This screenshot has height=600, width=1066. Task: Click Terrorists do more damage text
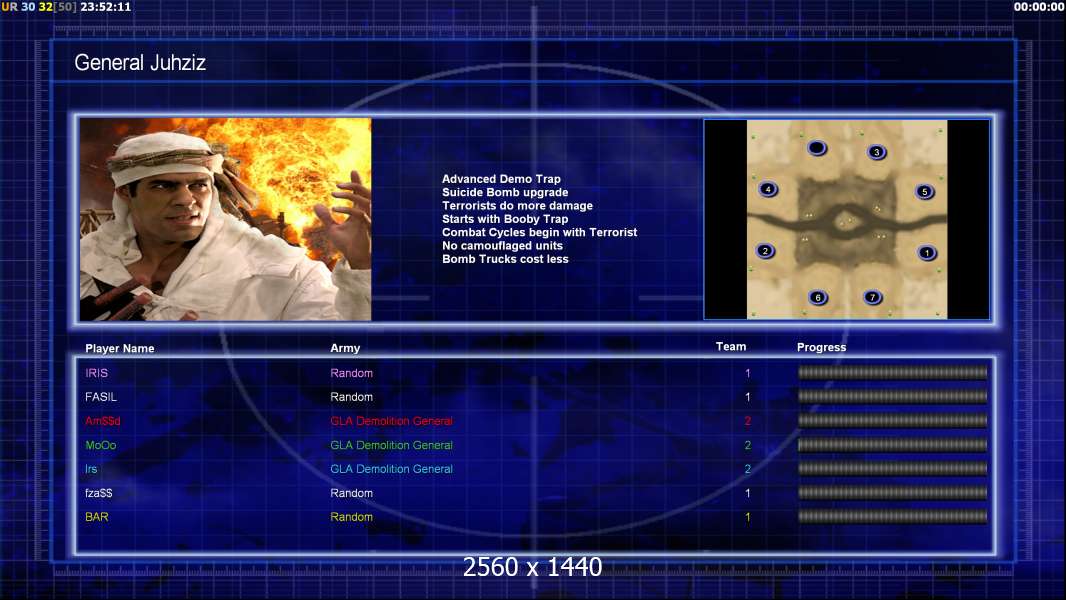tap(517, 206)
